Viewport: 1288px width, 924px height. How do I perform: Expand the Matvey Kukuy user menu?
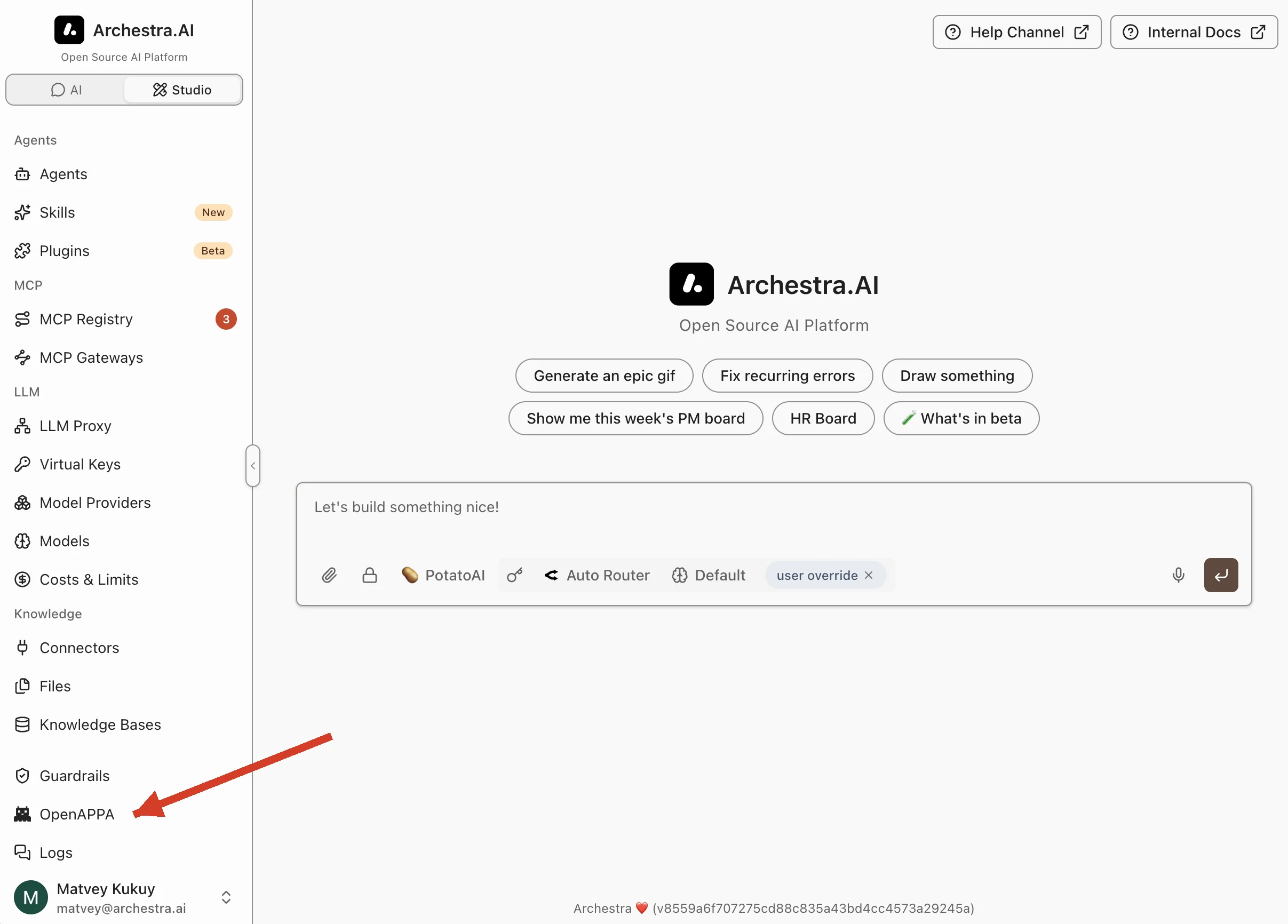pos(226,897)
